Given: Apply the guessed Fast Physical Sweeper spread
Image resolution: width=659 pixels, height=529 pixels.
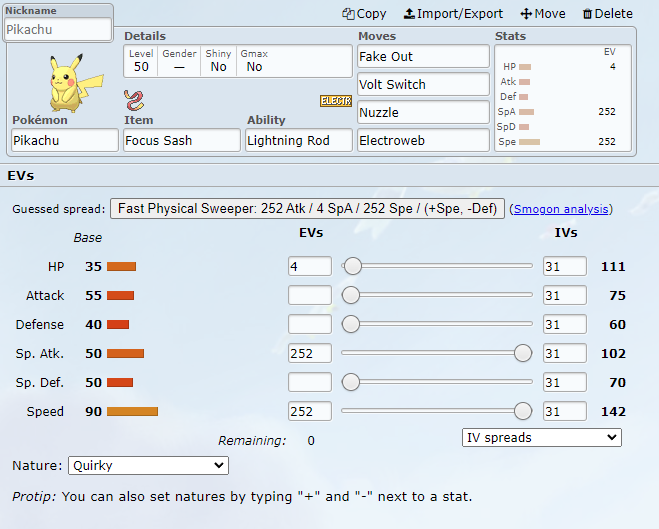Looking at the screenshot, I should (x=307, y=209).
